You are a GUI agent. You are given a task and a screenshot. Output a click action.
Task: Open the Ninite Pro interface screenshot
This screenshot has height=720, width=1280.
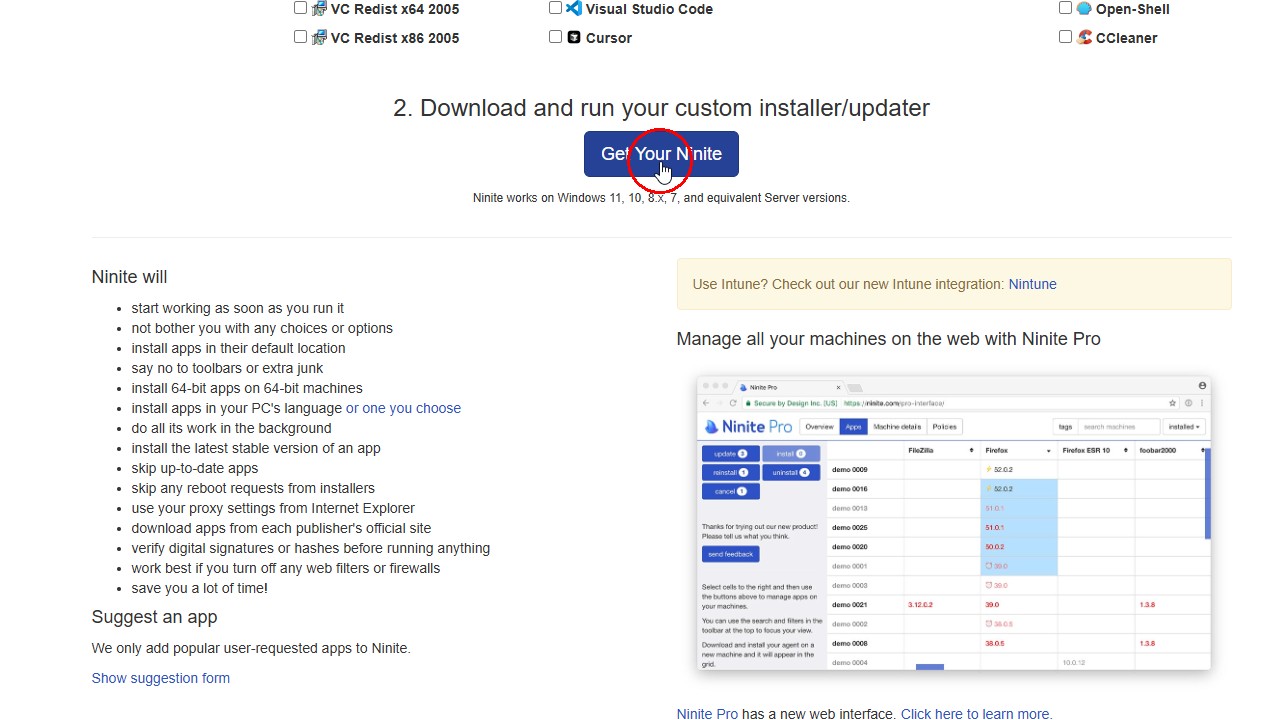pos(954,523)
